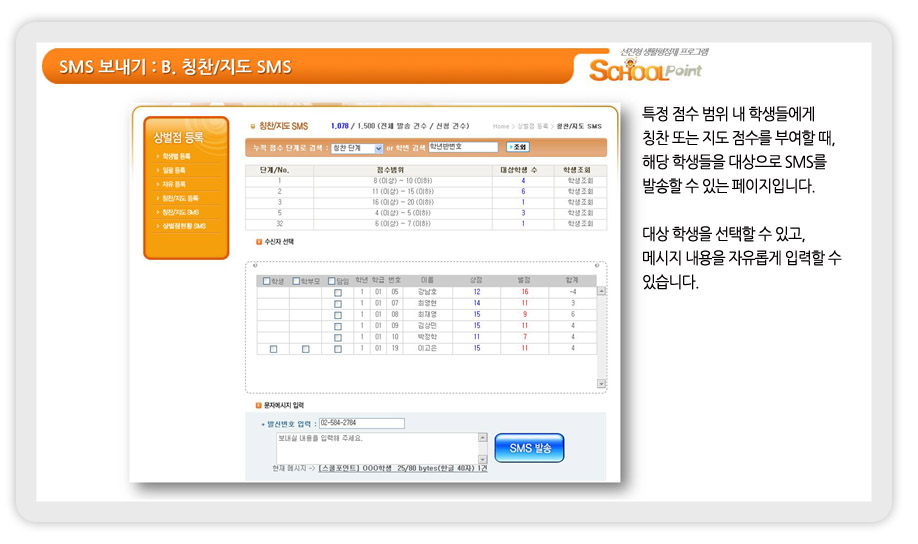Viewport: 918px width, 544px height.
Task: Click the recipient list scroll down arrow
Action: point(601,383)
